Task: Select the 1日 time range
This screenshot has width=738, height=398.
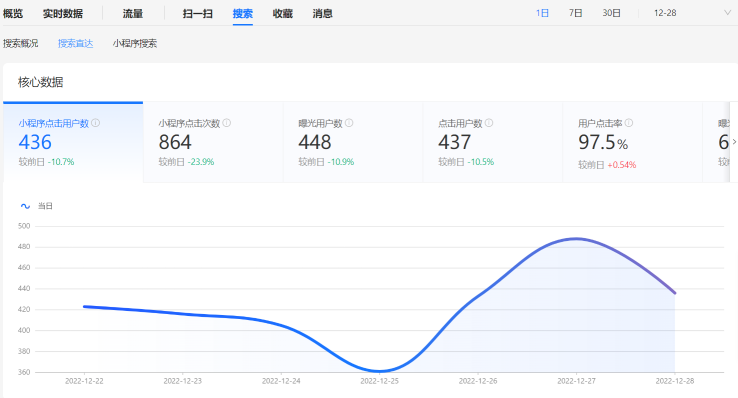Action: pyautogui.click(x=542, y=13)
